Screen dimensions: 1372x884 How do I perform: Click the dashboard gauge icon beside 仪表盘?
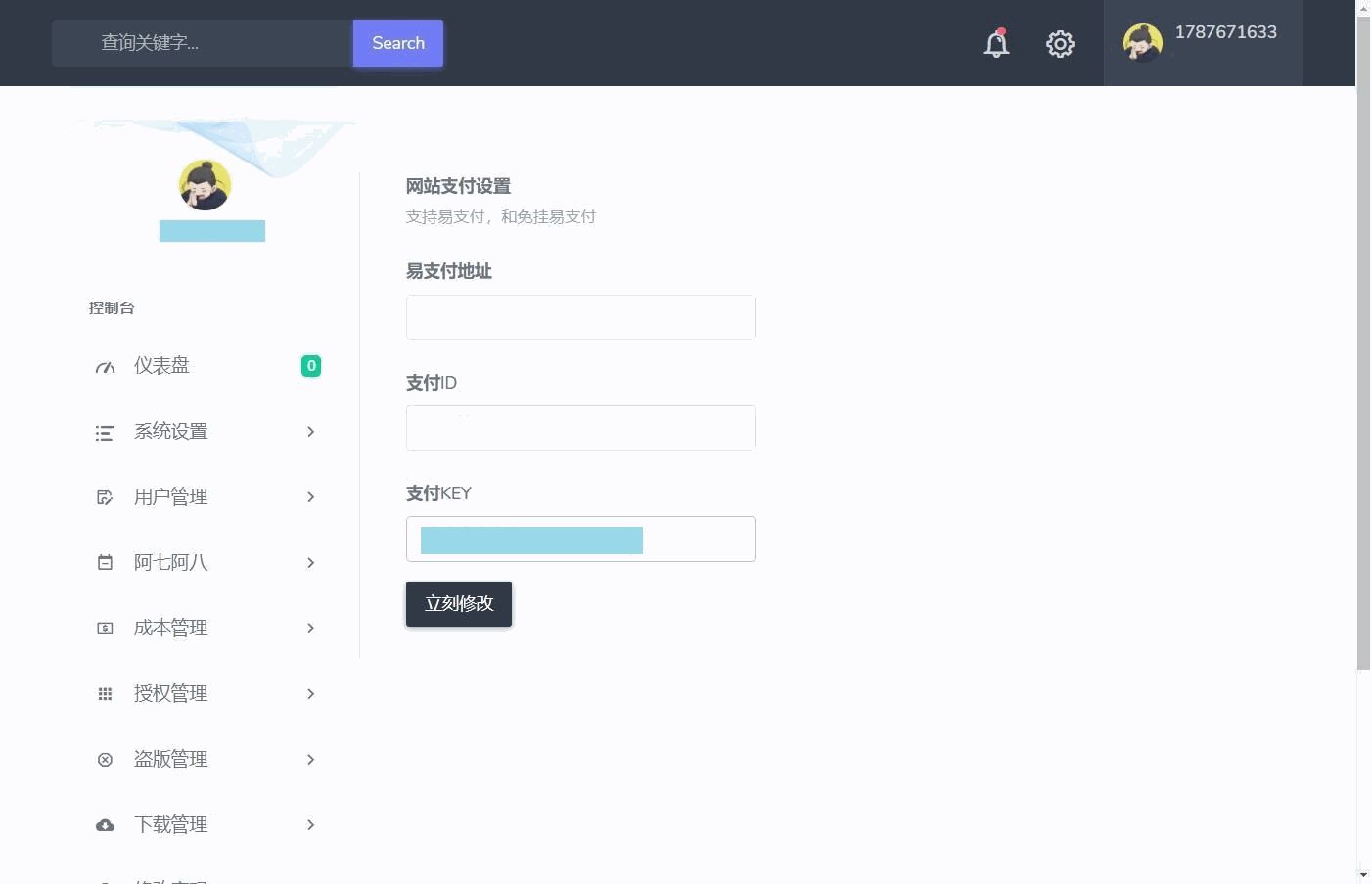tap(105, 367)
